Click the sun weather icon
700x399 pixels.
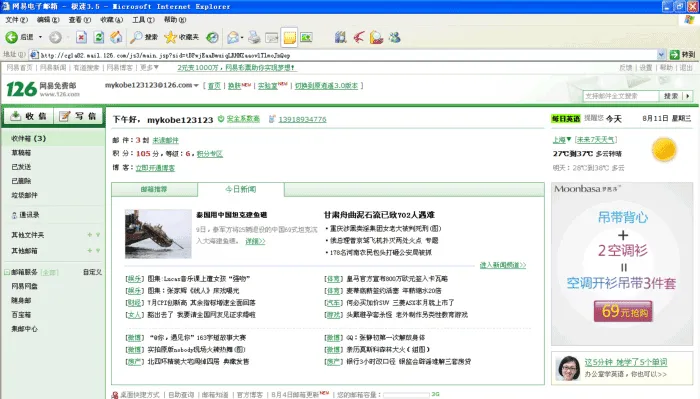coord(664,150)
